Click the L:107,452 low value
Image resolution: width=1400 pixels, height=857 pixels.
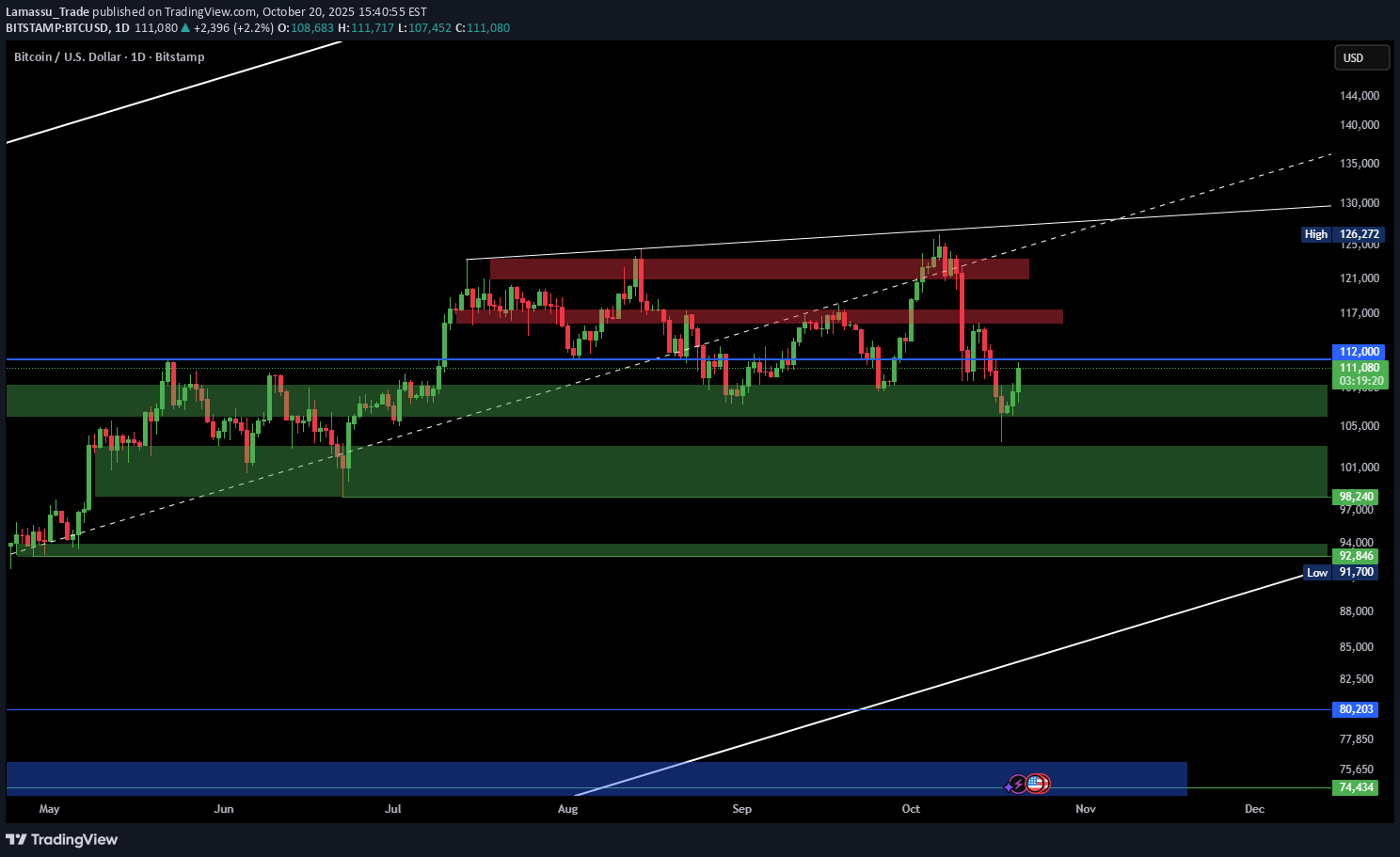pos(424,28)
